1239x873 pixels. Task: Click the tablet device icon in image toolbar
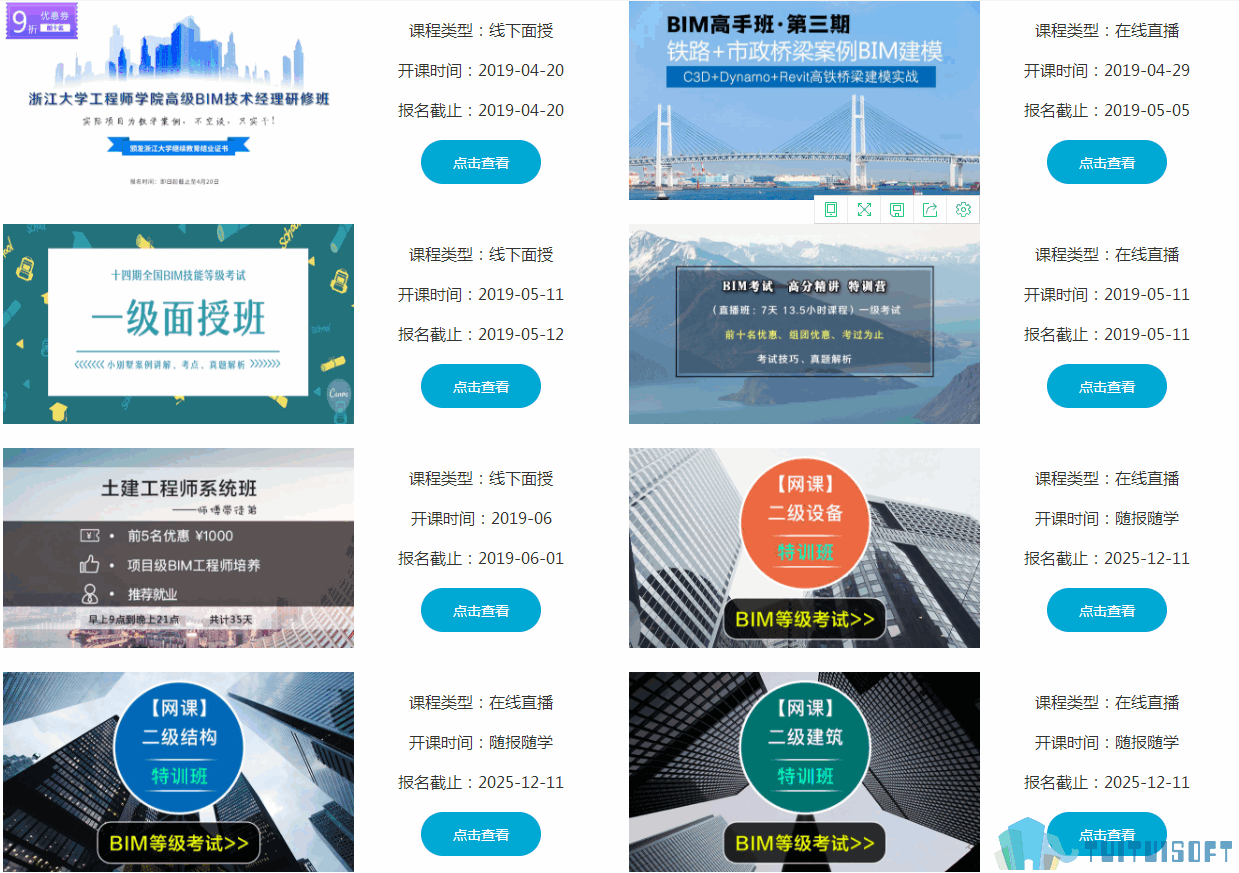831,210
